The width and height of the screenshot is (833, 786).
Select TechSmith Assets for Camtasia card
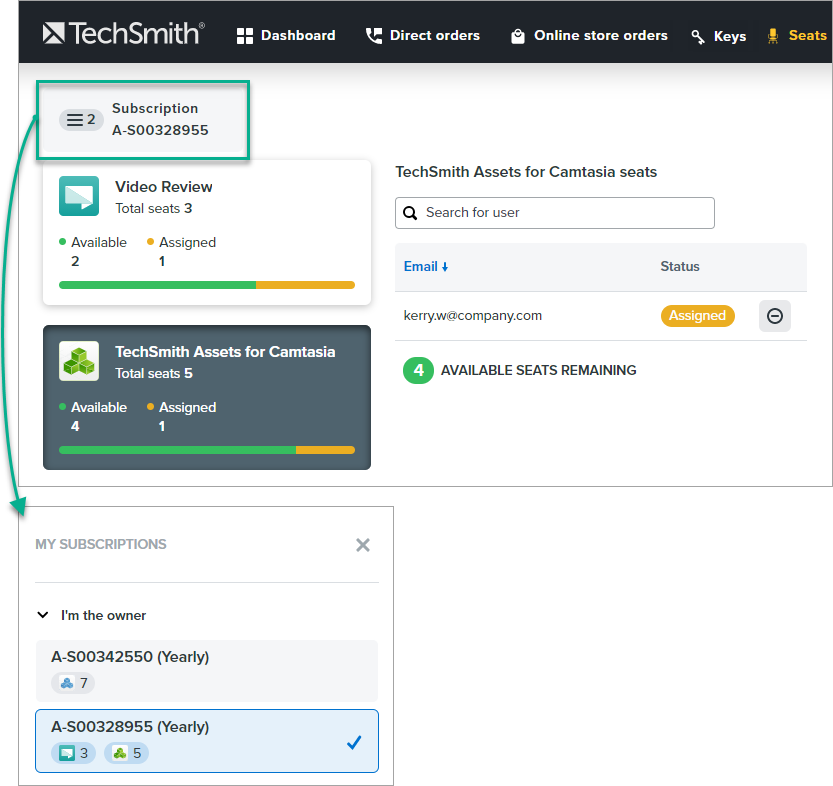click(207, 397)
